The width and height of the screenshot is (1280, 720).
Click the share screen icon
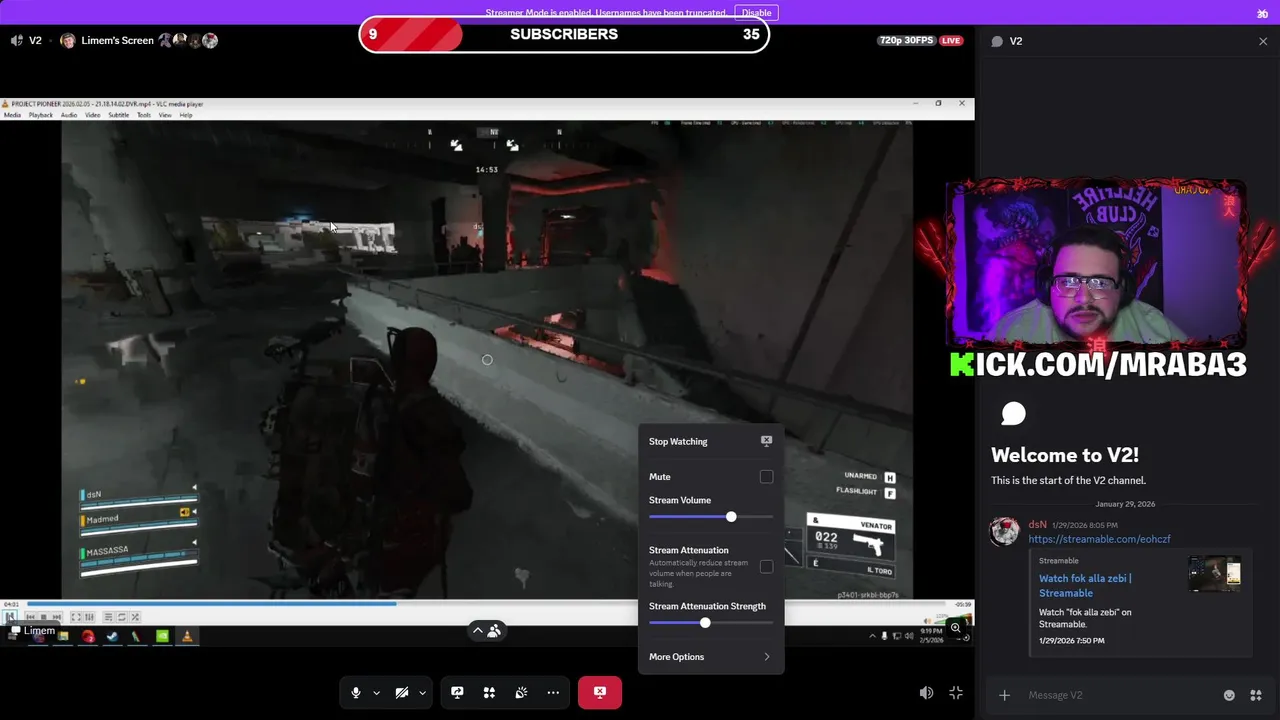coord(457,693)
